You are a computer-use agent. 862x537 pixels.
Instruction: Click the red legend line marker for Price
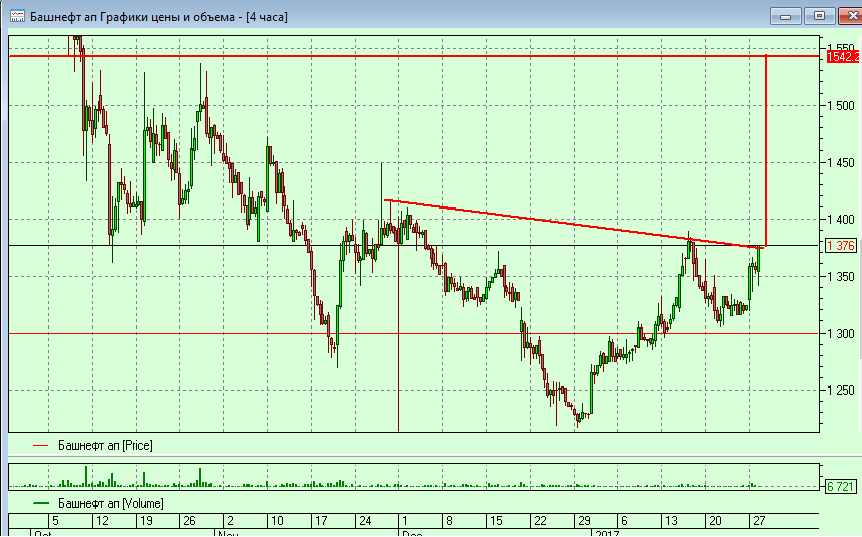tap(41, 446)
